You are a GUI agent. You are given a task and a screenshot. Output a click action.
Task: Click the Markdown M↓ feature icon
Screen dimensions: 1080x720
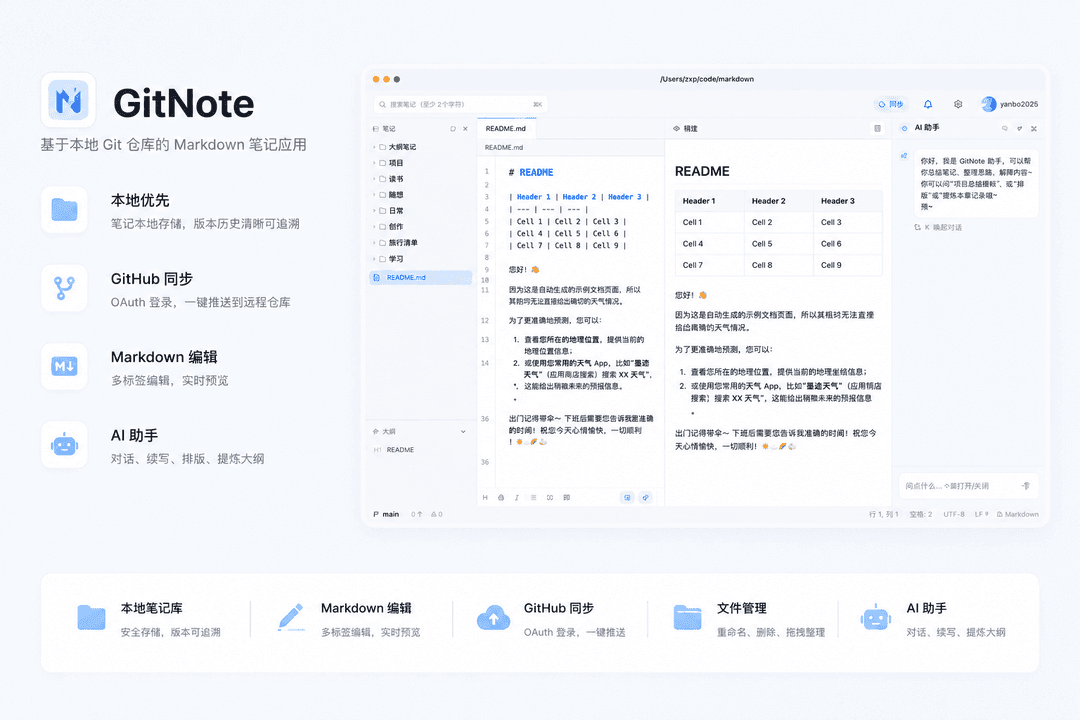tap(64, 367)
